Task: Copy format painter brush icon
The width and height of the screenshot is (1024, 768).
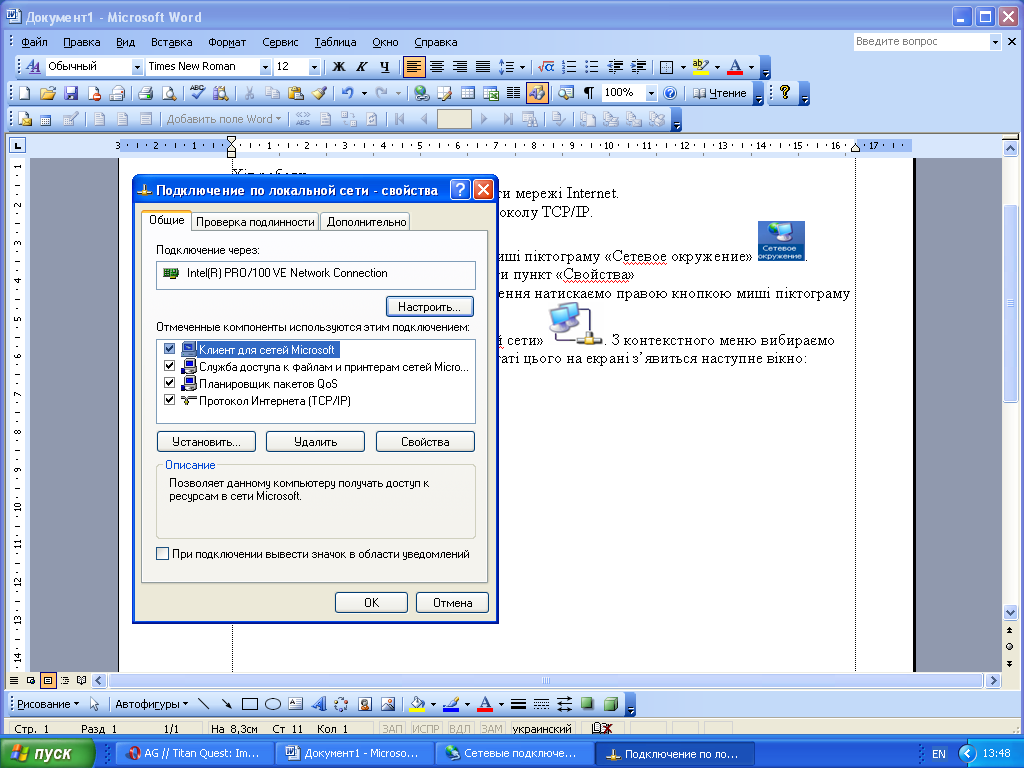Action: pos(319,93)
